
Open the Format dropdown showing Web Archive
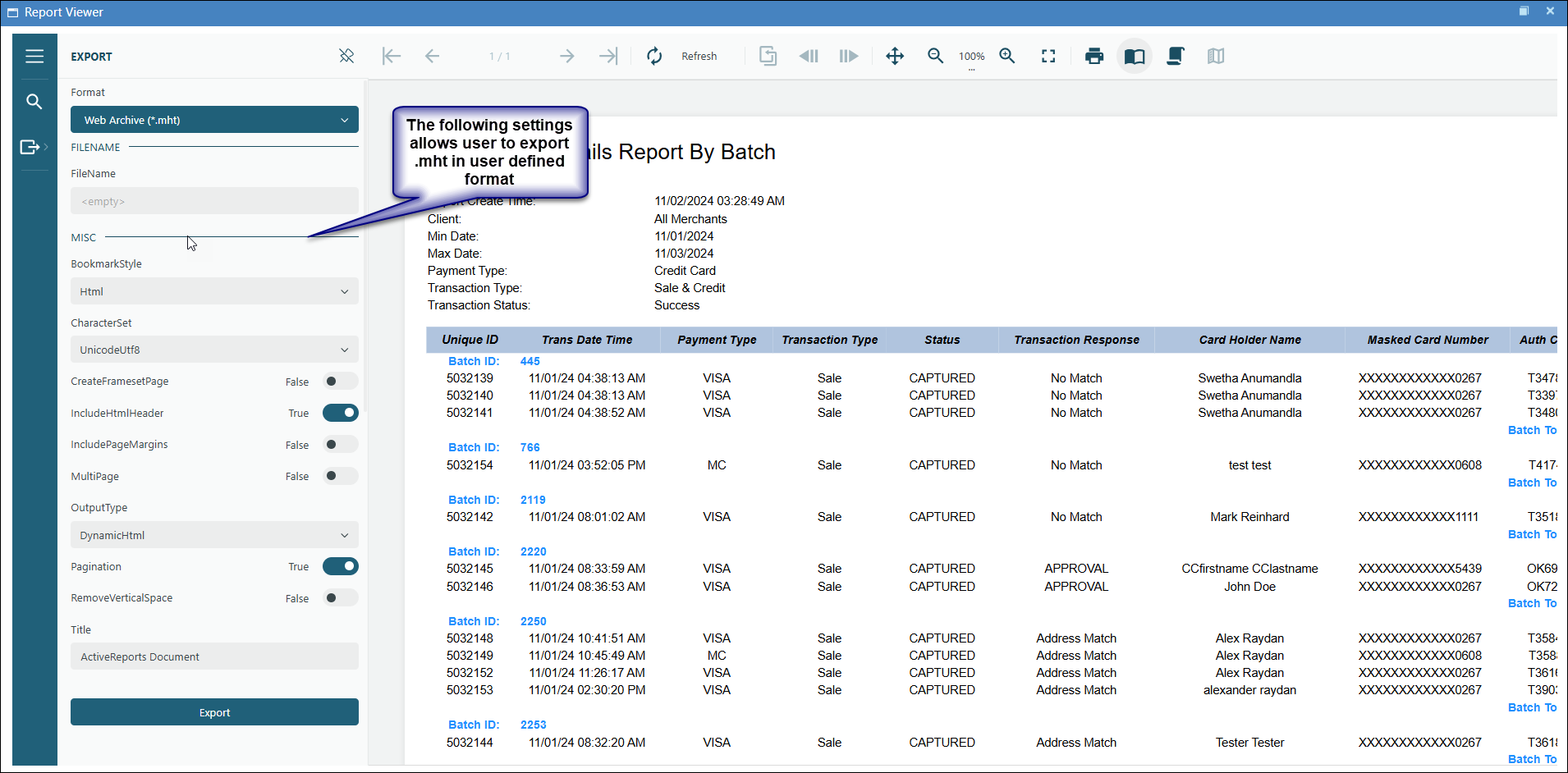pyautogui.click(x=214, y=120)
